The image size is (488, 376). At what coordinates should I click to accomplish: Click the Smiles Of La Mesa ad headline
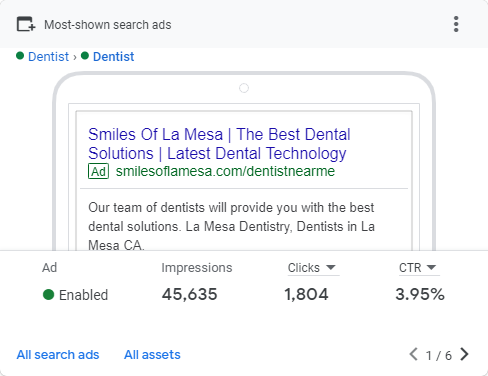[219, 144]
